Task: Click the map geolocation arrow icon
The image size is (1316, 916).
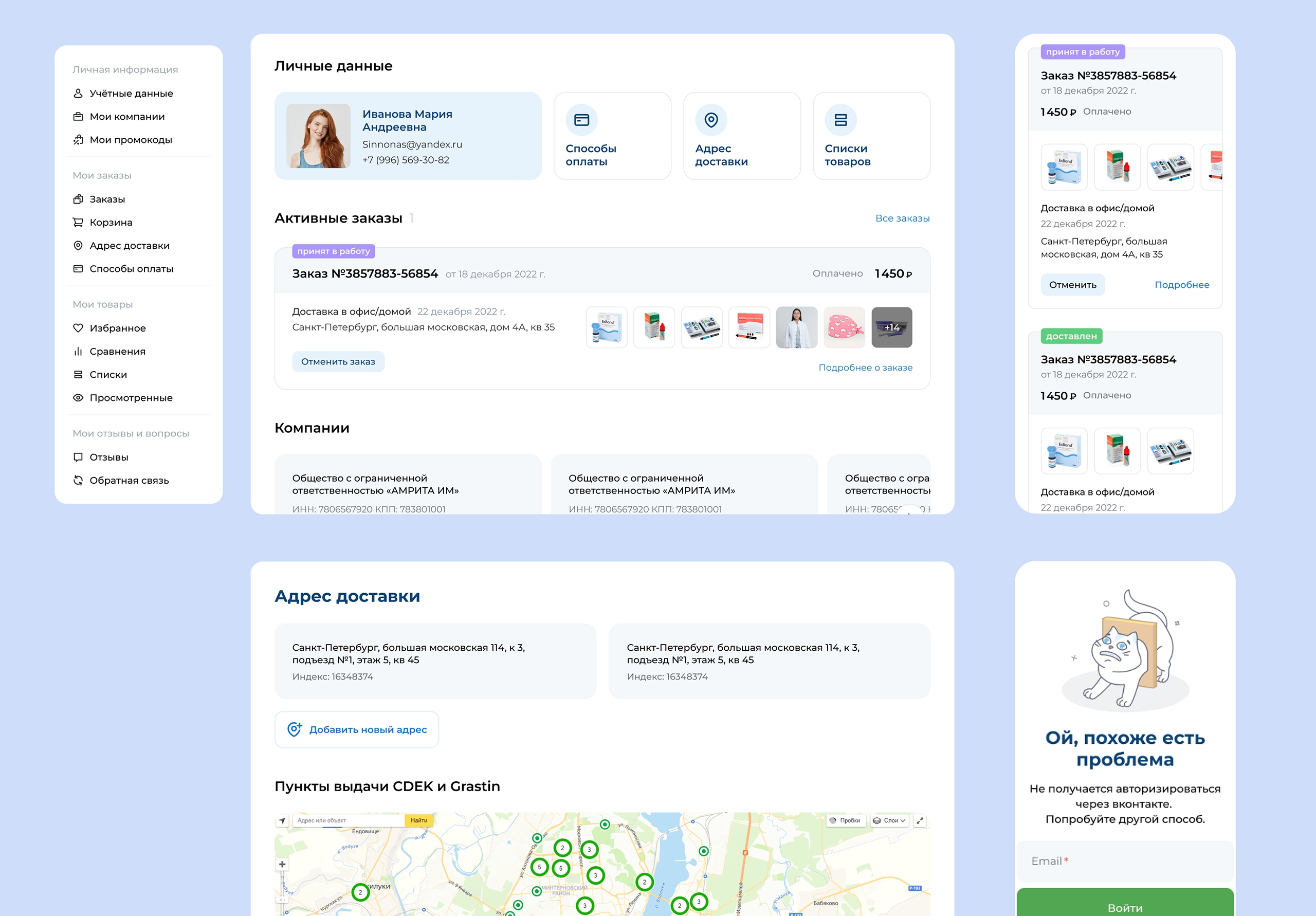Action: point(282,820)
